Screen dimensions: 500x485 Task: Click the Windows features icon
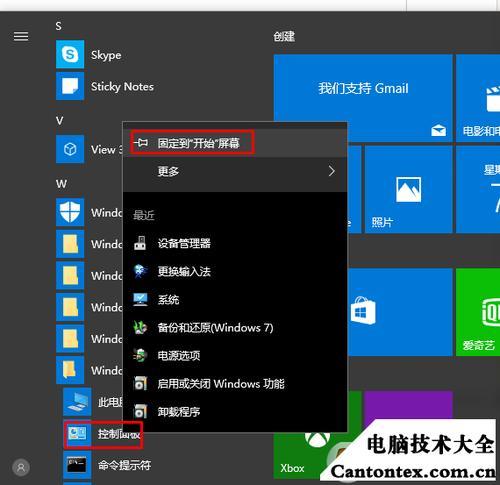tap(140, 383)
